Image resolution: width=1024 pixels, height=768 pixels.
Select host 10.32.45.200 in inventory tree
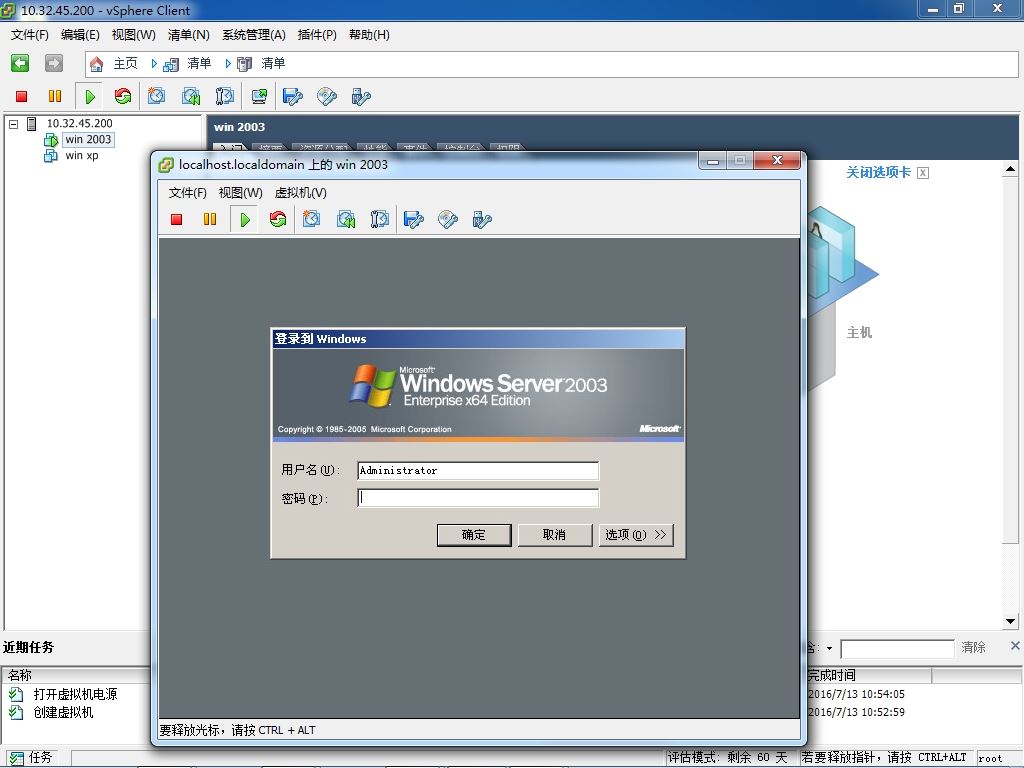point(79,123)
